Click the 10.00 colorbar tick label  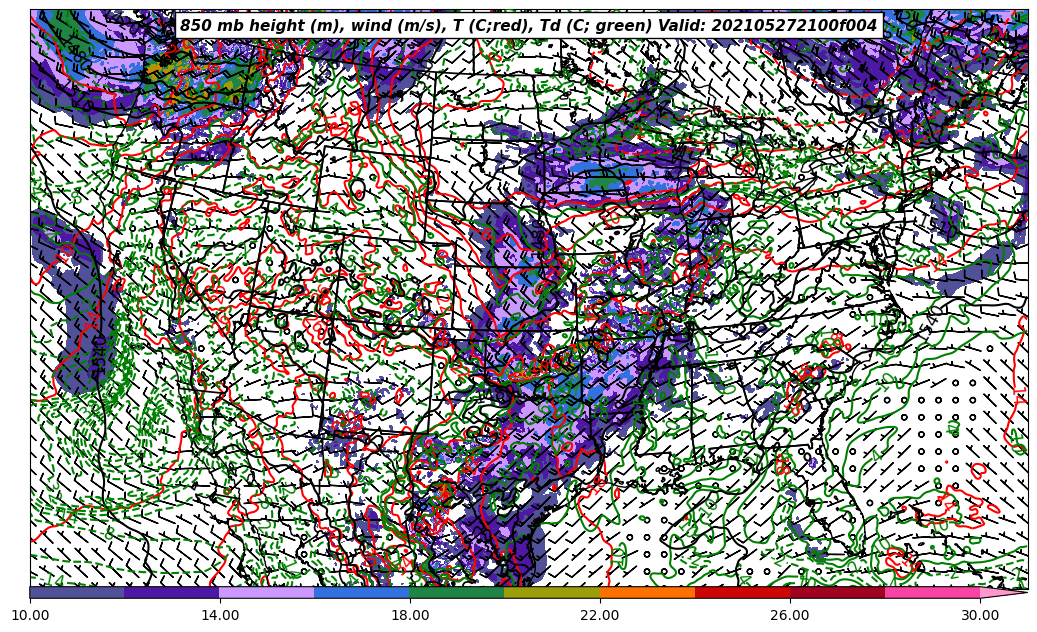click(x=30, y=616)
